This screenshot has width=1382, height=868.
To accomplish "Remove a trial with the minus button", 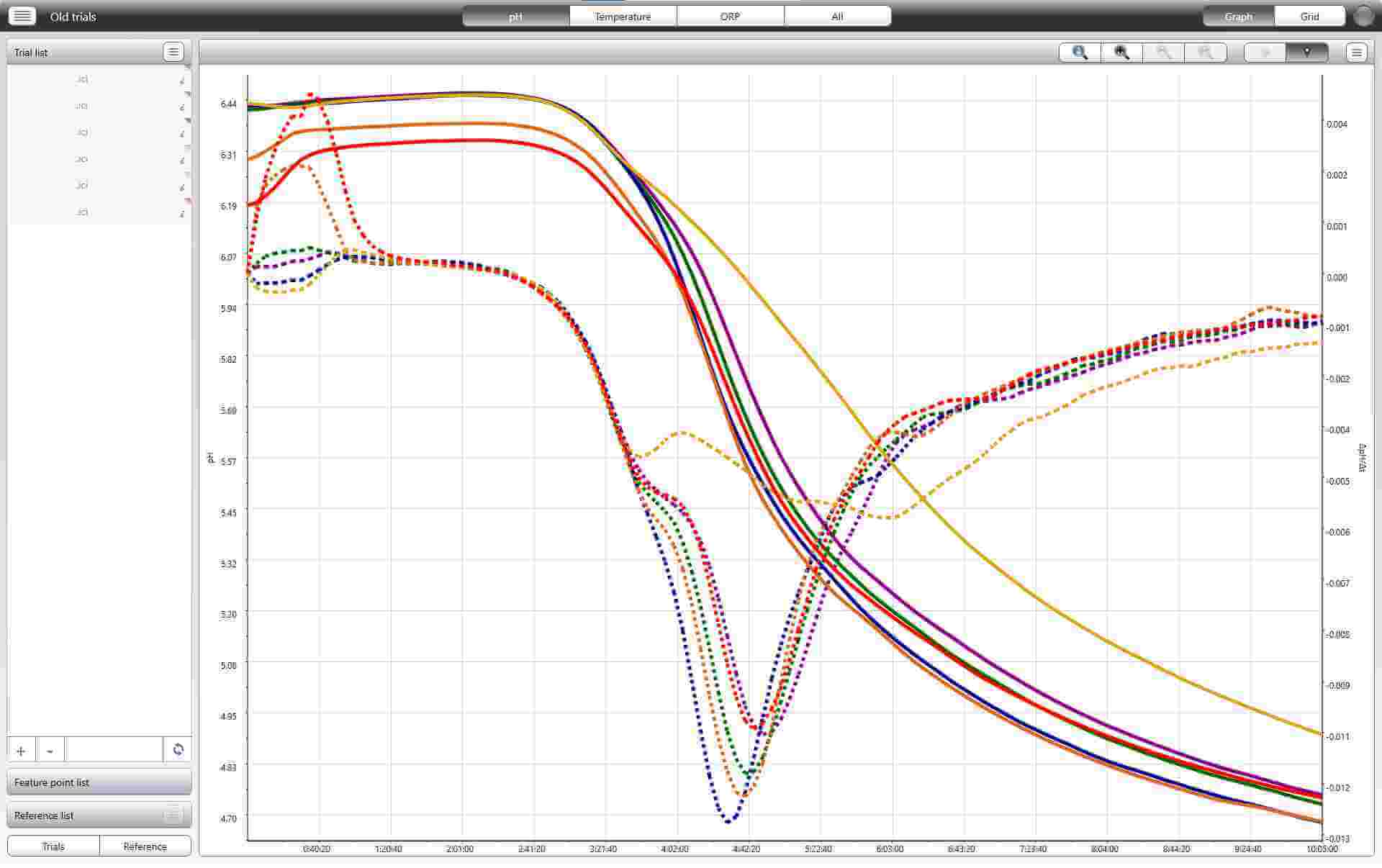I will point(50,751).
